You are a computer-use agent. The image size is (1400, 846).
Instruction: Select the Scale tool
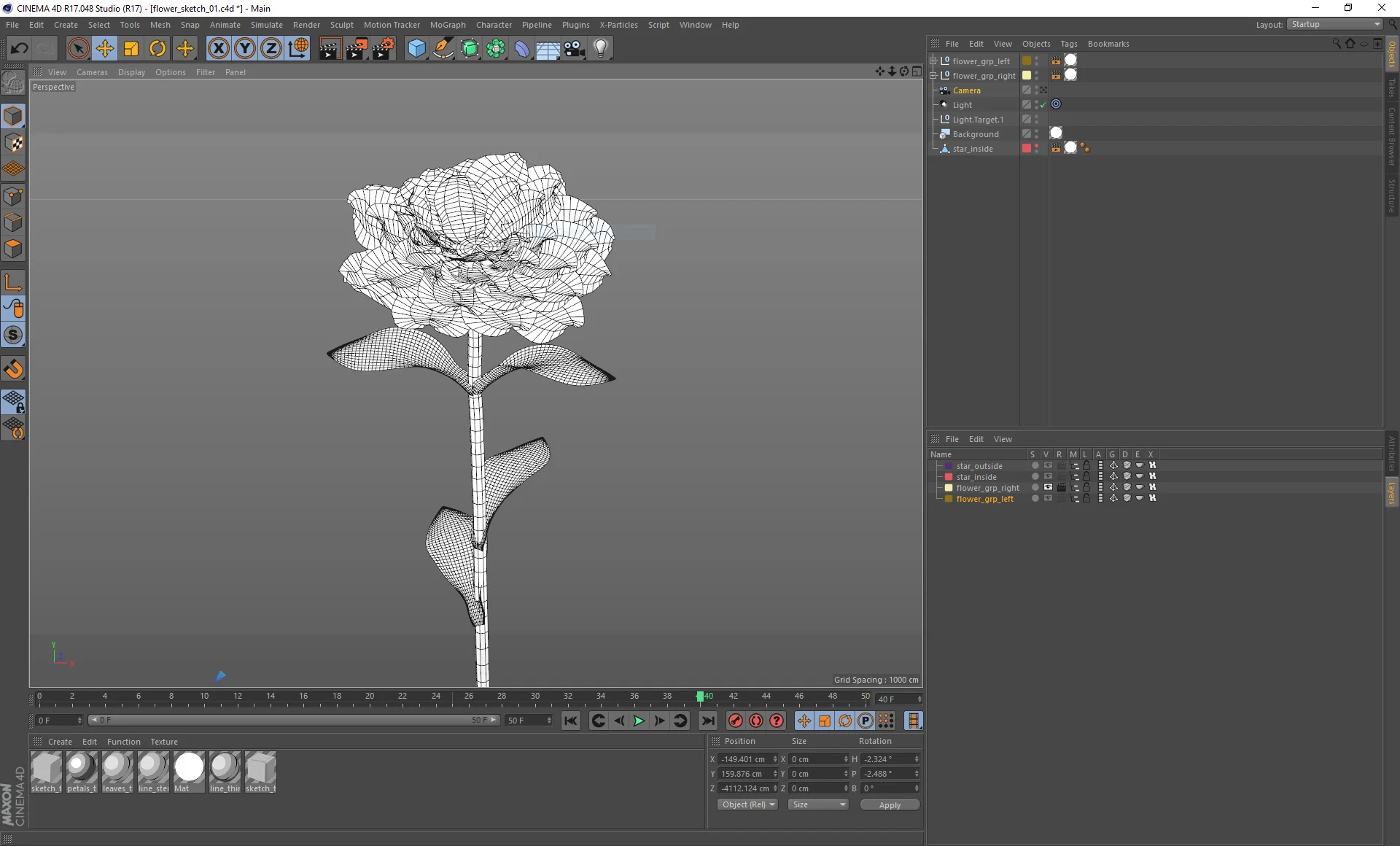(131, 49)
